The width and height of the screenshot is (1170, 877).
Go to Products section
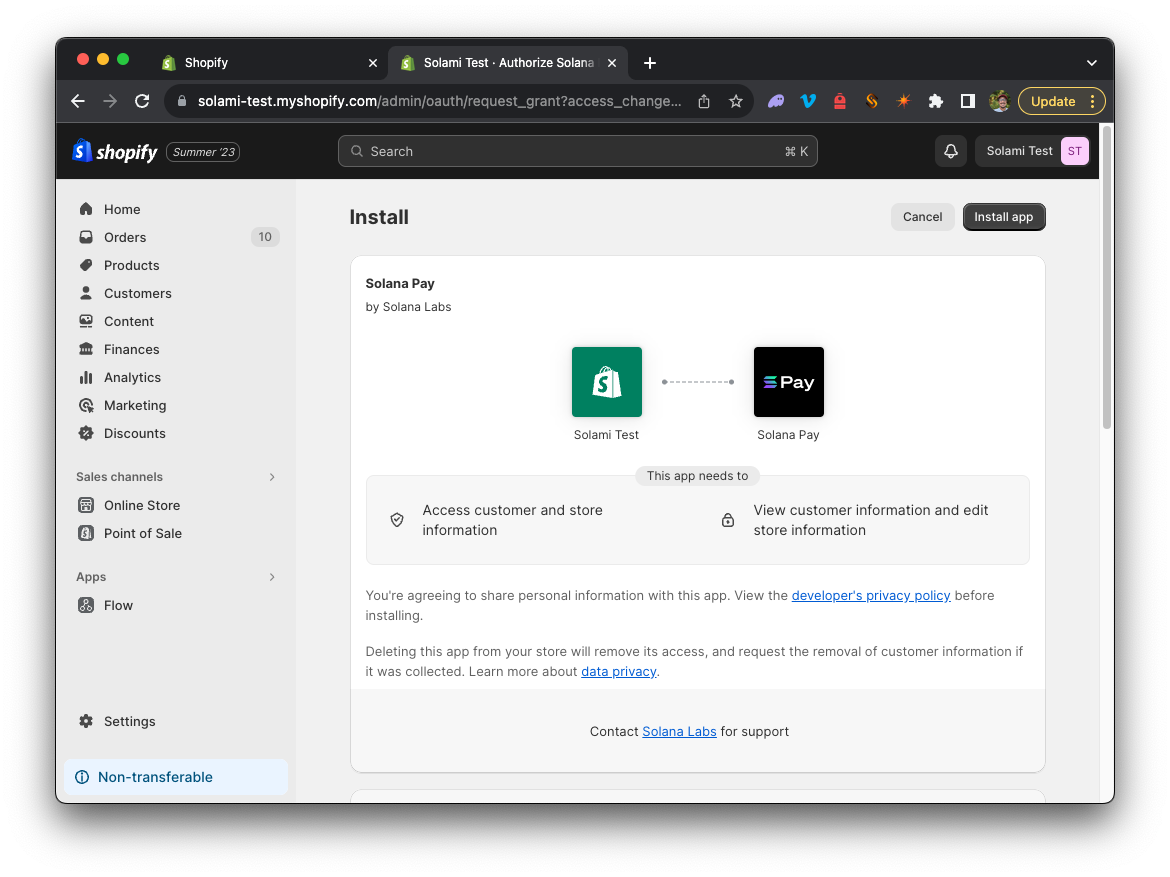coord(131,265)
